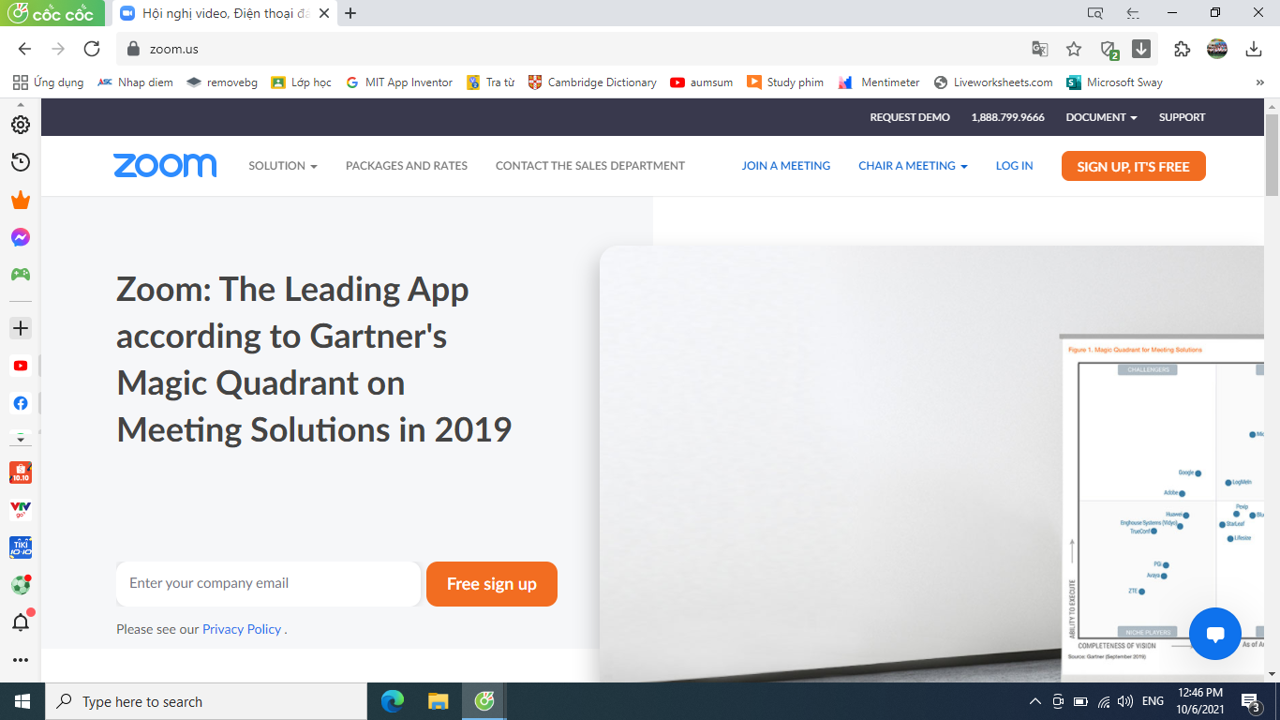The image size is (1280, 720).
Task: Open CONTACT THE SALES DEPARTMENT link
Action: click(590, 166)
